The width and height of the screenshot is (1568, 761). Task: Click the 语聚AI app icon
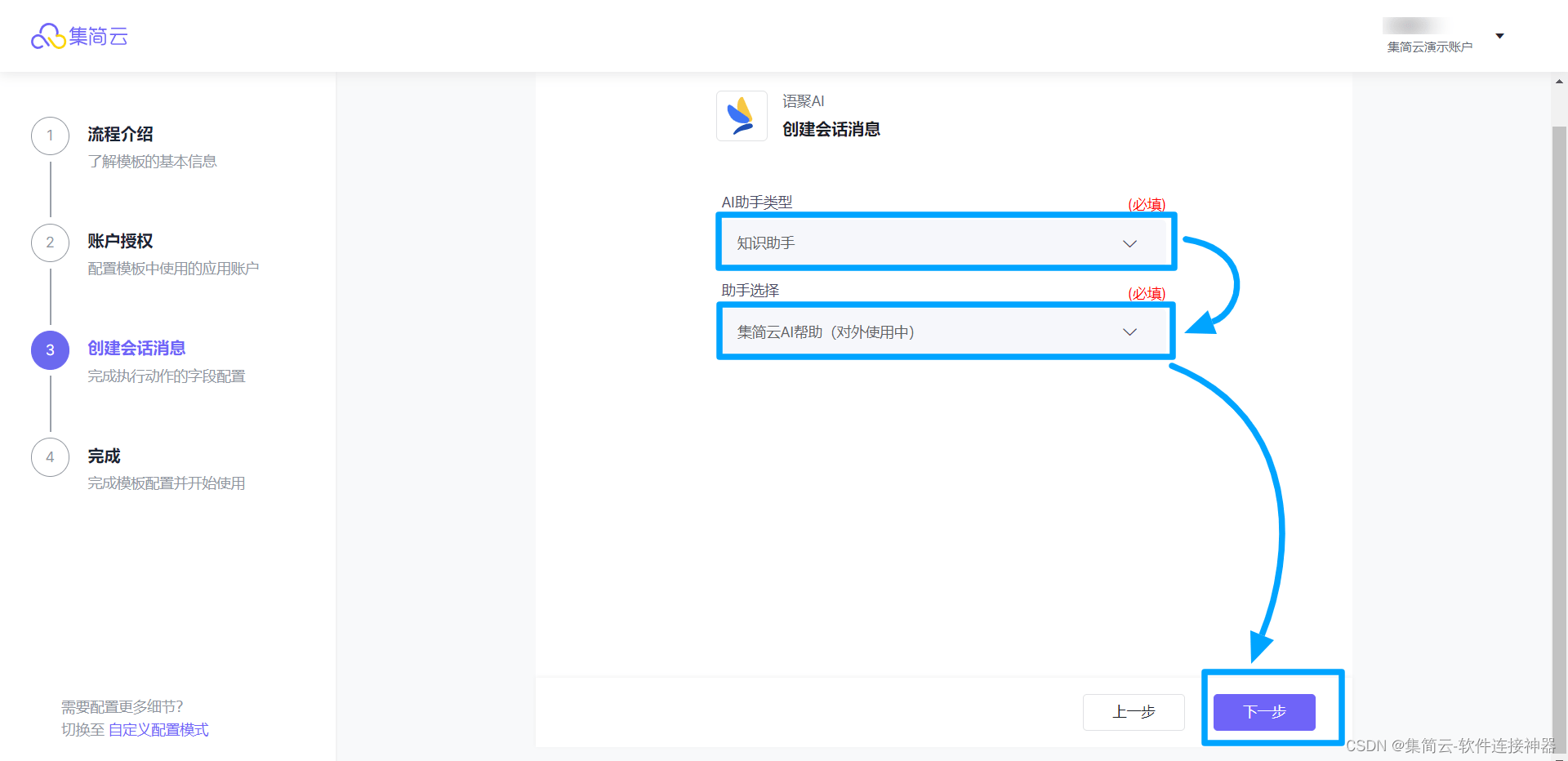point(742,116)
